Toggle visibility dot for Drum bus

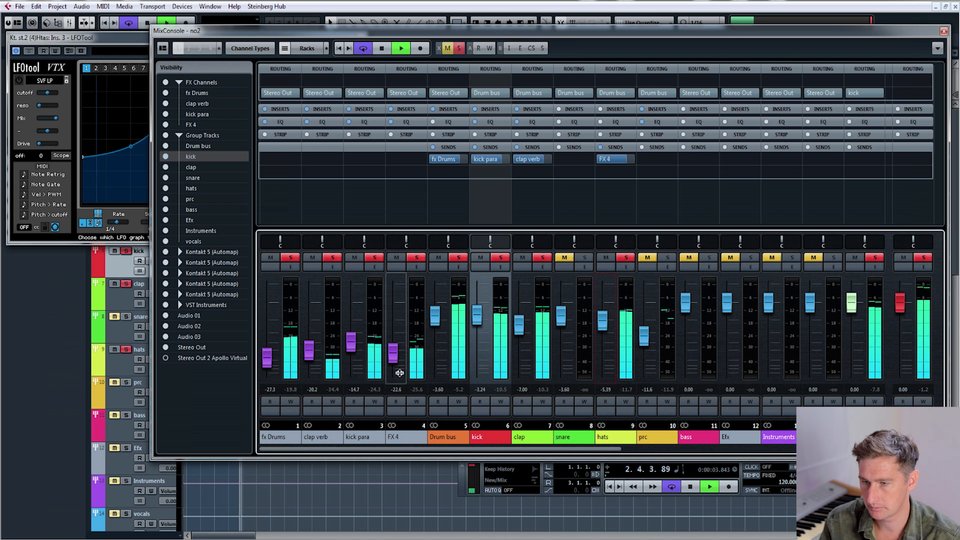(165, 146)
